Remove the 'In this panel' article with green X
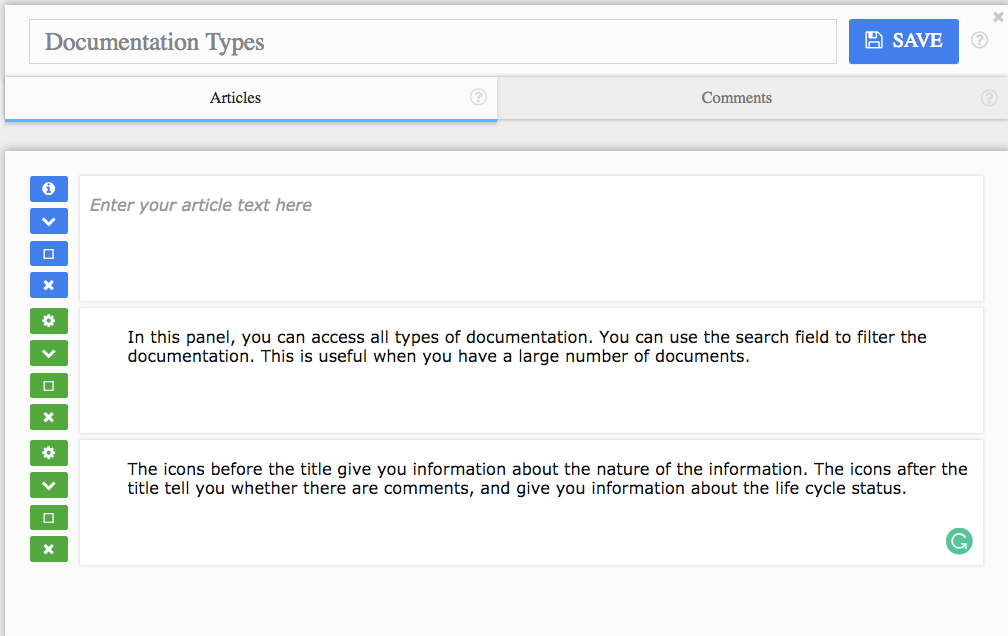Image resolution: width=1008 pixels, height=636 pixels. click(x=49, y=417)
